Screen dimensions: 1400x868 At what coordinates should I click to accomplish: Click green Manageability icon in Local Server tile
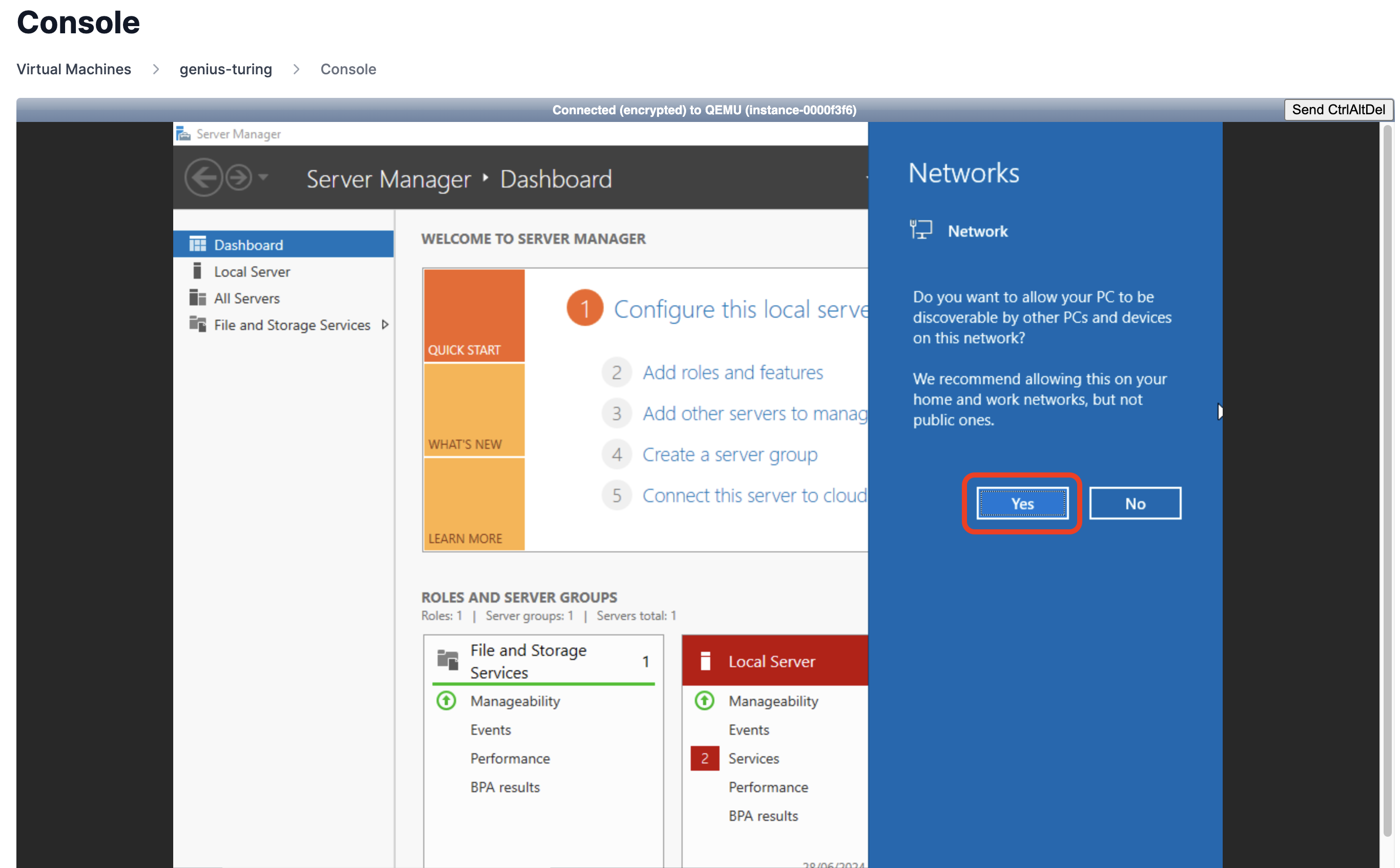pyautogui.click(x=705, y=700)
